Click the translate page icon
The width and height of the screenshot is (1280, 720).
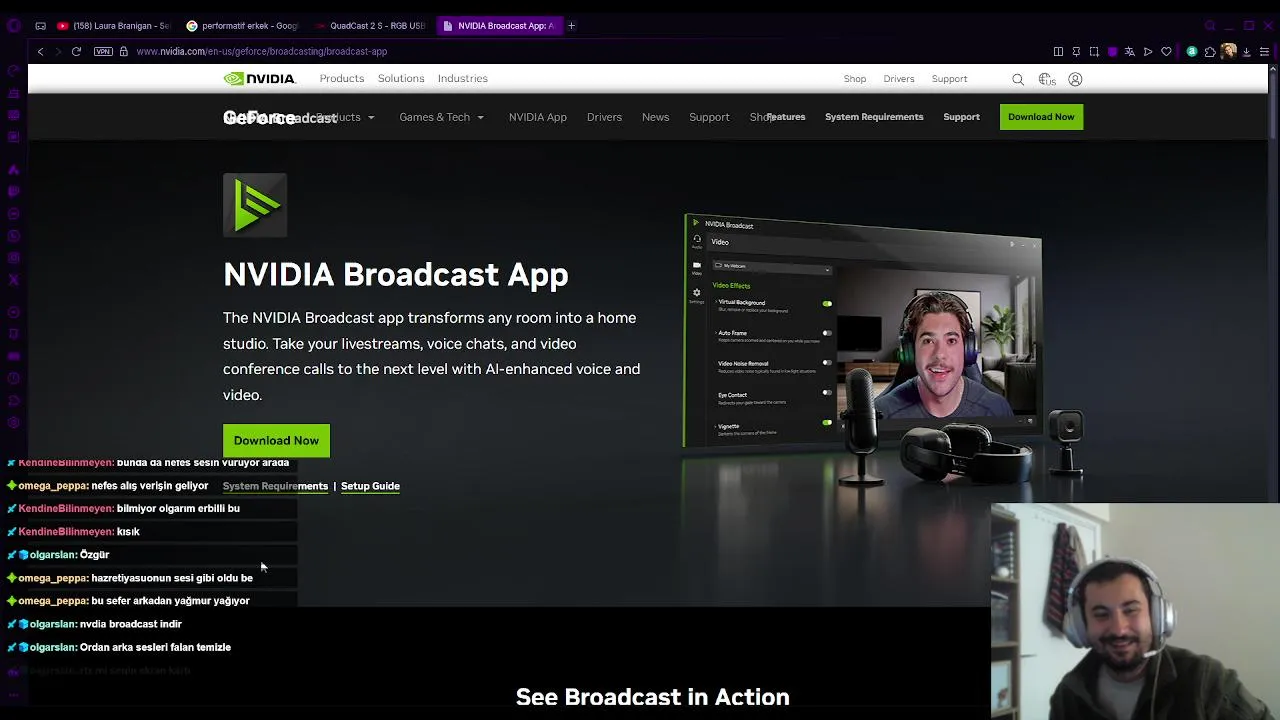[1130, 51]
